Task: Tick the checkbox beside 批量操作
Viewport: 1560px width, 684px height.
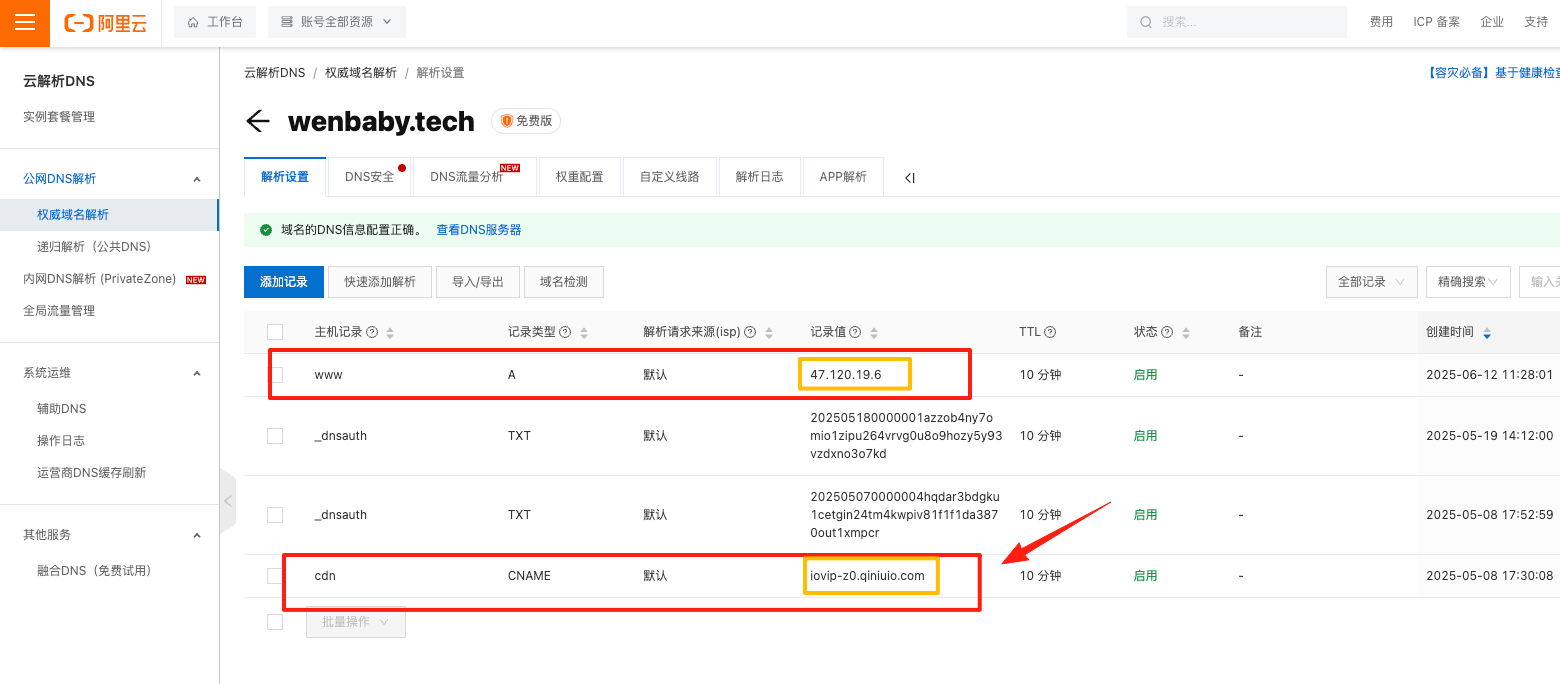Action: point(275,622)
